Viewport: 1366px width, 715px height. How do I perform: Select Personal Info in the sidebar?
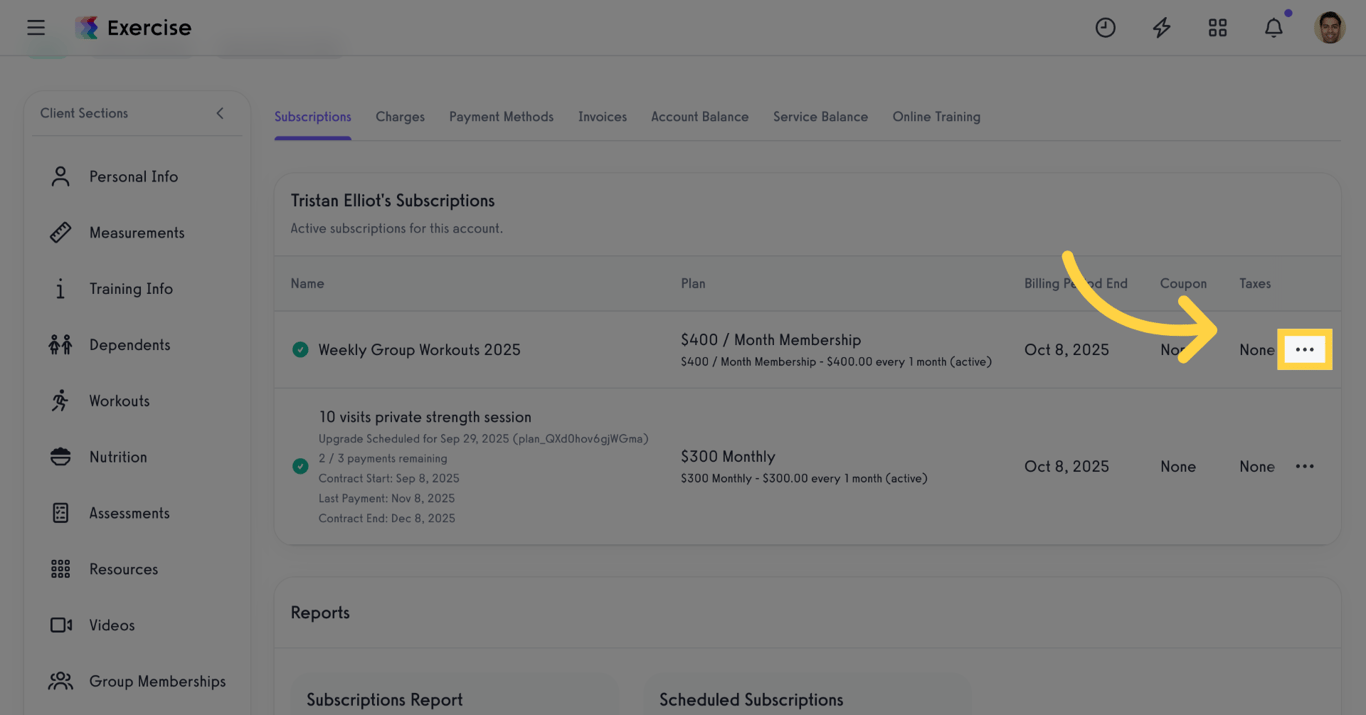pos(133,176)
